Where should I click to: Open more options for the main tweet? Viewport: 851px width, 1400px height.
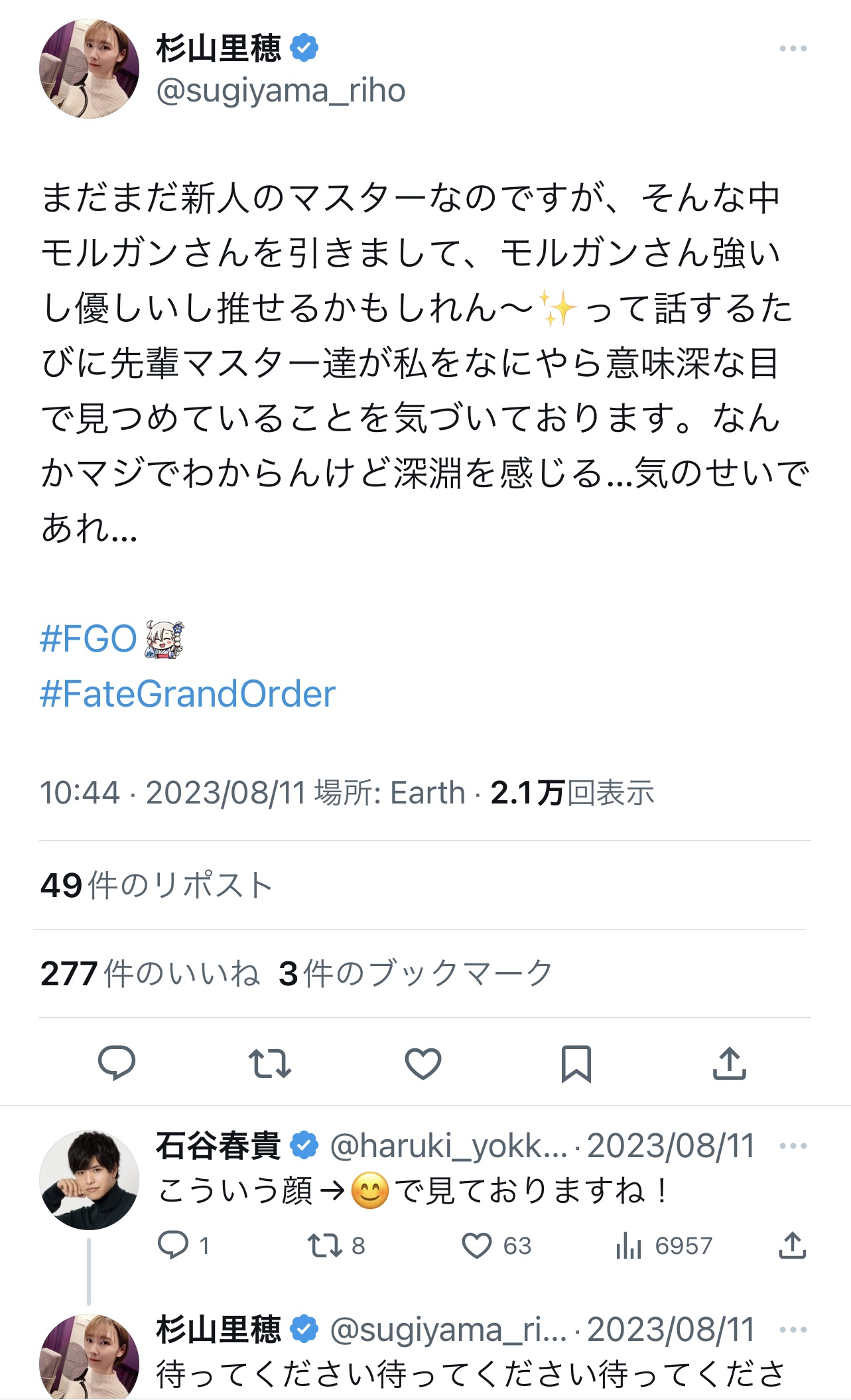coord(793,48)
